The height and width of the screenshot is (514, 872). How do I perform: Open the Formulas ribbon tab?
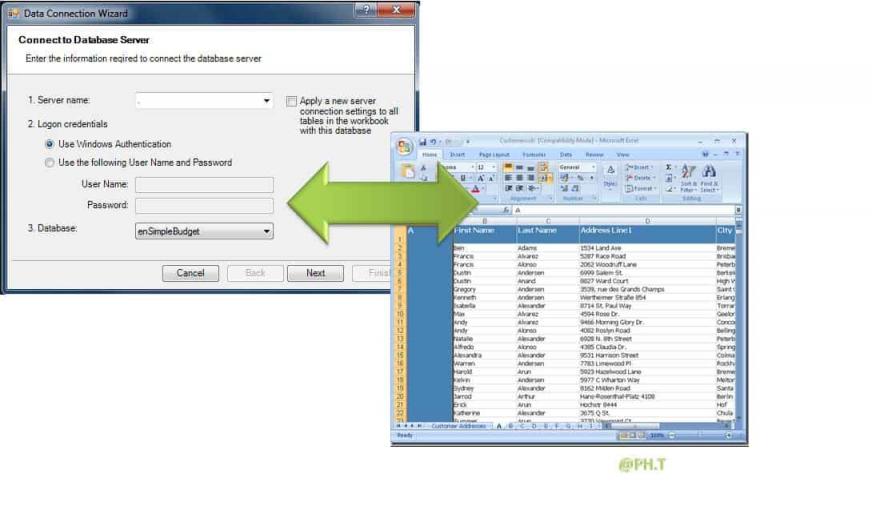[x=534, y=155]
